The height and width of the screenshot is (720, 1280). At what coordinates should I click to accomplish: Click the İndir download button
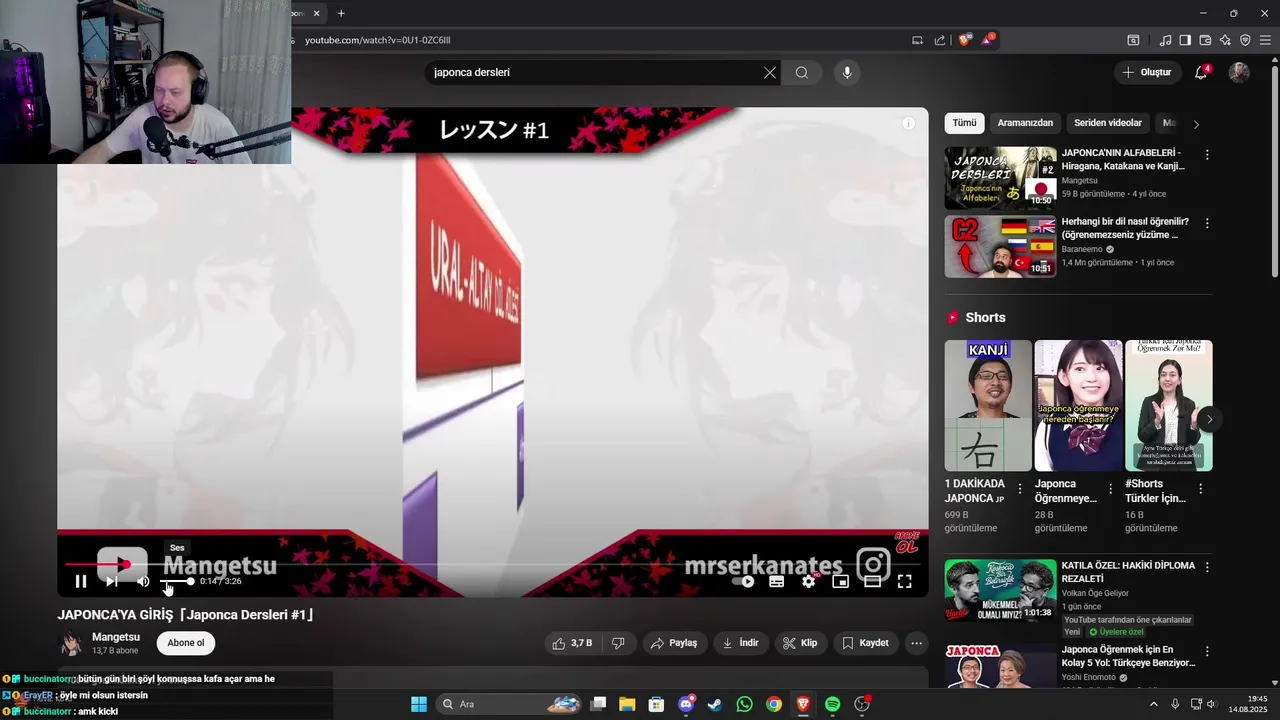(x=741, y=643)
